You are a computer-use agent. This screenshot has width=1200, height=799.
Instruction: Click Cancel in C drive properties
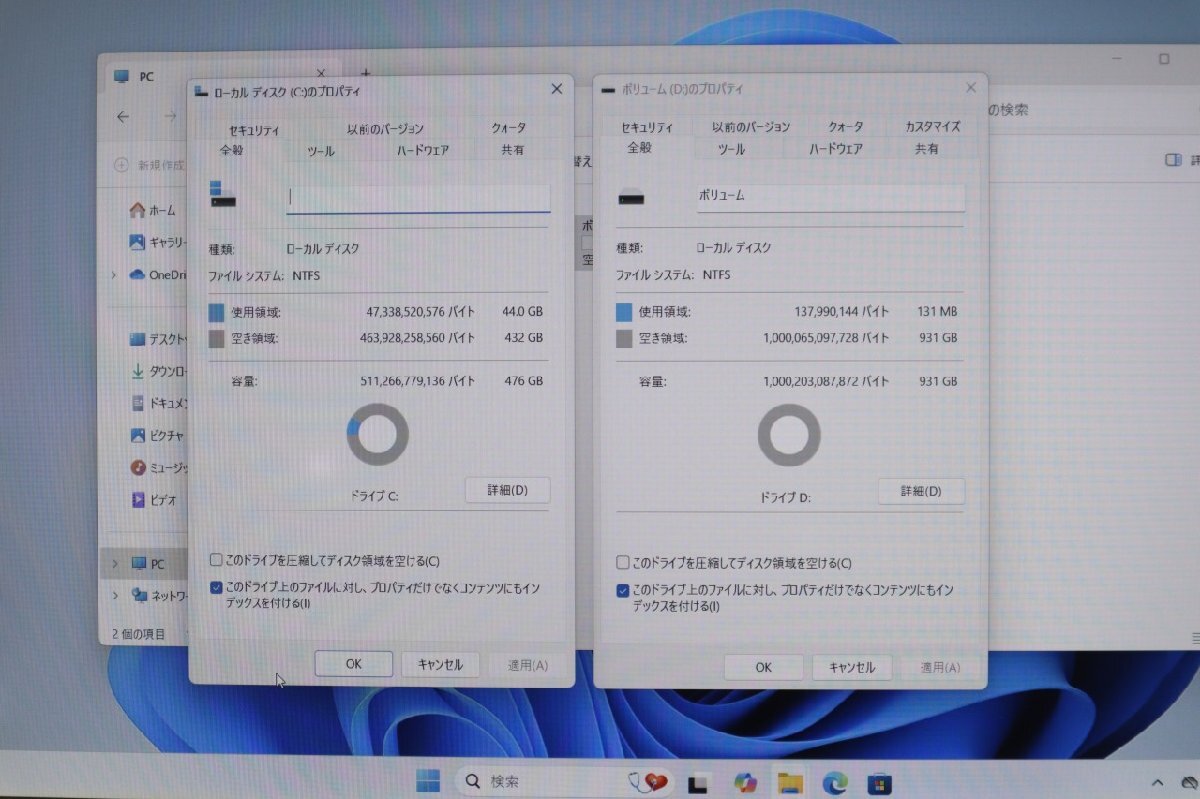pyautogui.click(x=440, y=664)
